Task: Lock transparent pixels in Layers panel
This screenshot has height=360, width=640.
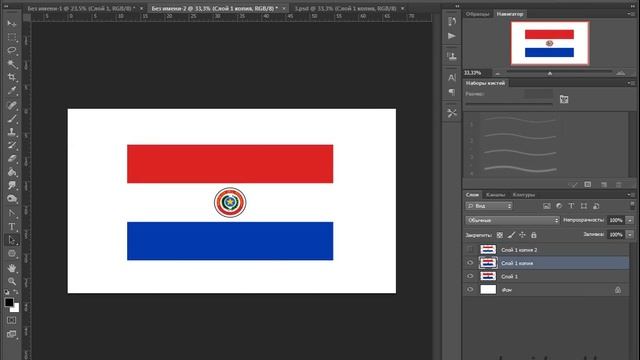Action: [500, 235]
